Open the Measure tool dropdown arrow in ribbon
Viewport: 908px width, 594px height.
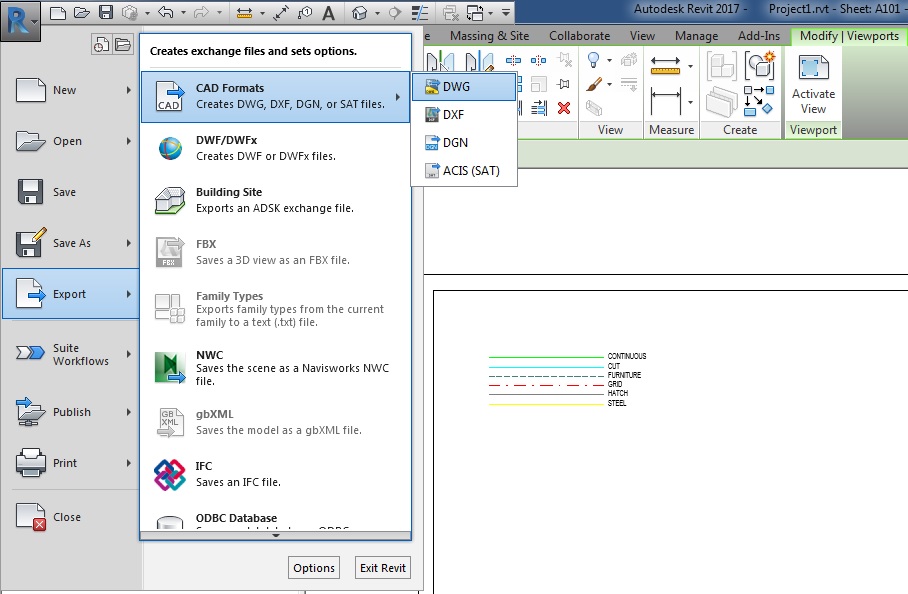point(690,66)
